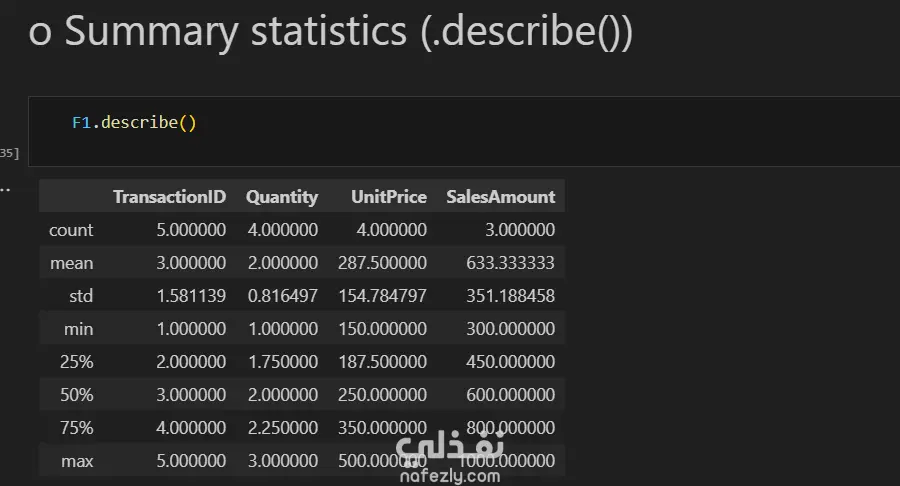Screen dimensions: 900x486
Task: Click the 25% row label
Action: [x=76, y=362]
